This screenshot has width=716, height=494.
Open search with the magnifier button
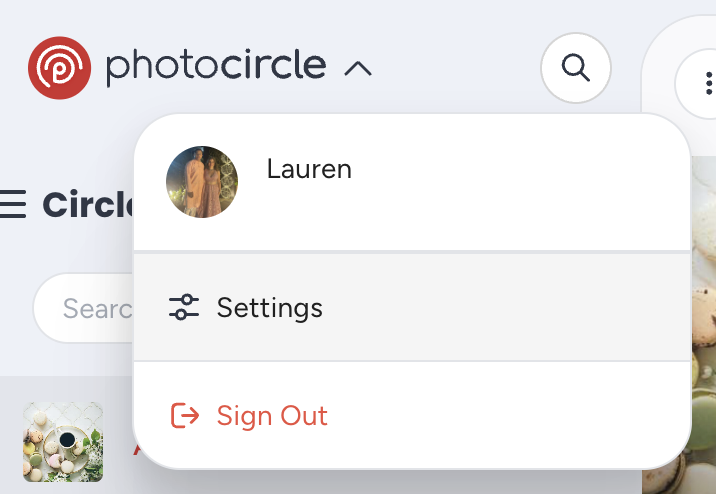pyautogui.click(x=575, y=68)
